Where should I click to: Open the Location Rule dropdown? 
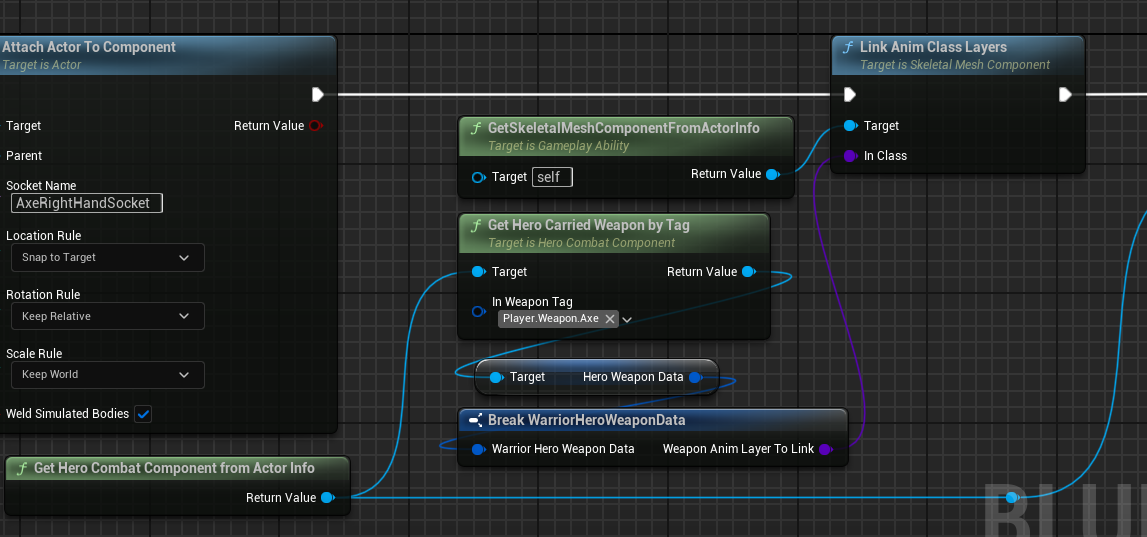pyautogui.click(x=108, y=257)
